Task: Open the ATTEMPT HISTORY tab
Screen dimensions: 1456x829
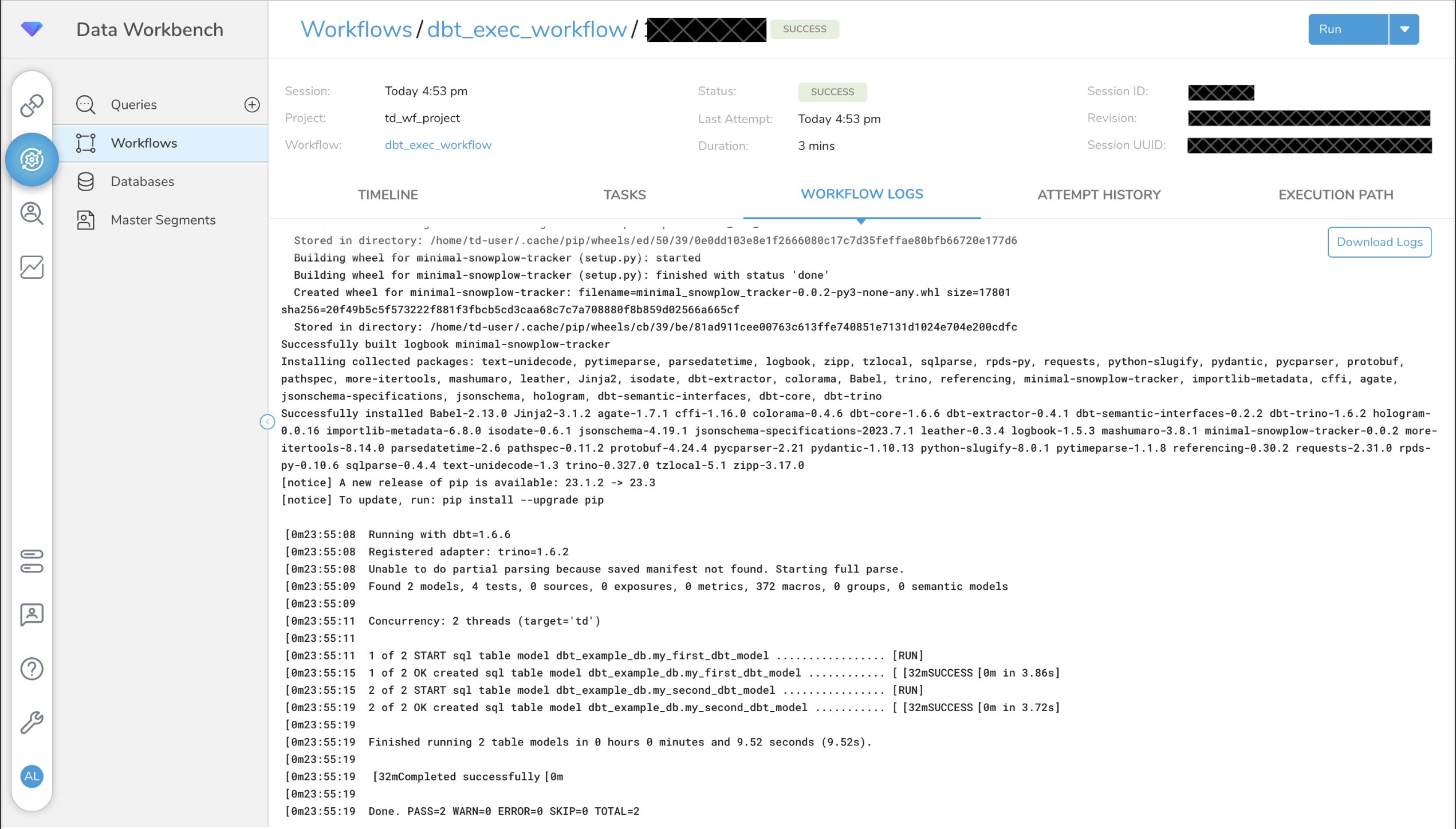Action: [x=1099, y=195]
